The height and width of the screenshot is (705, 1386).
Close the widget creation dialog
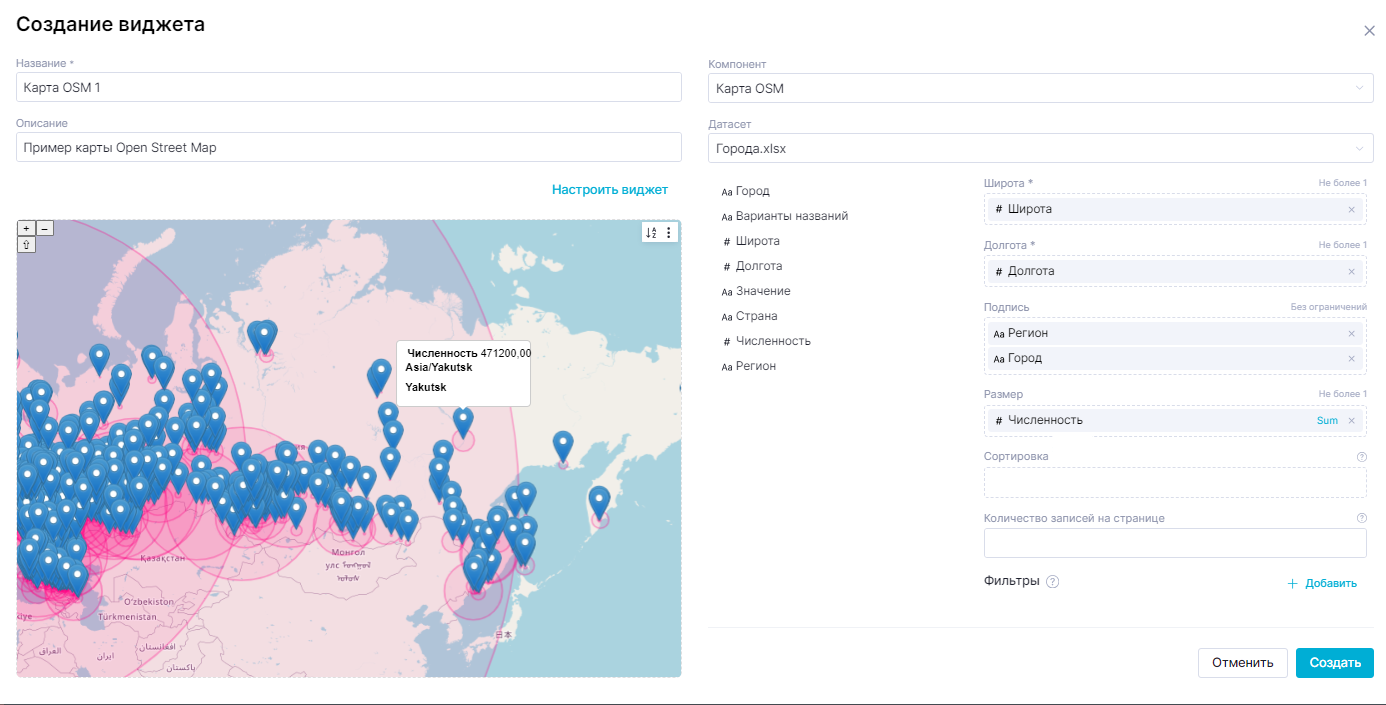[1369, 31]
